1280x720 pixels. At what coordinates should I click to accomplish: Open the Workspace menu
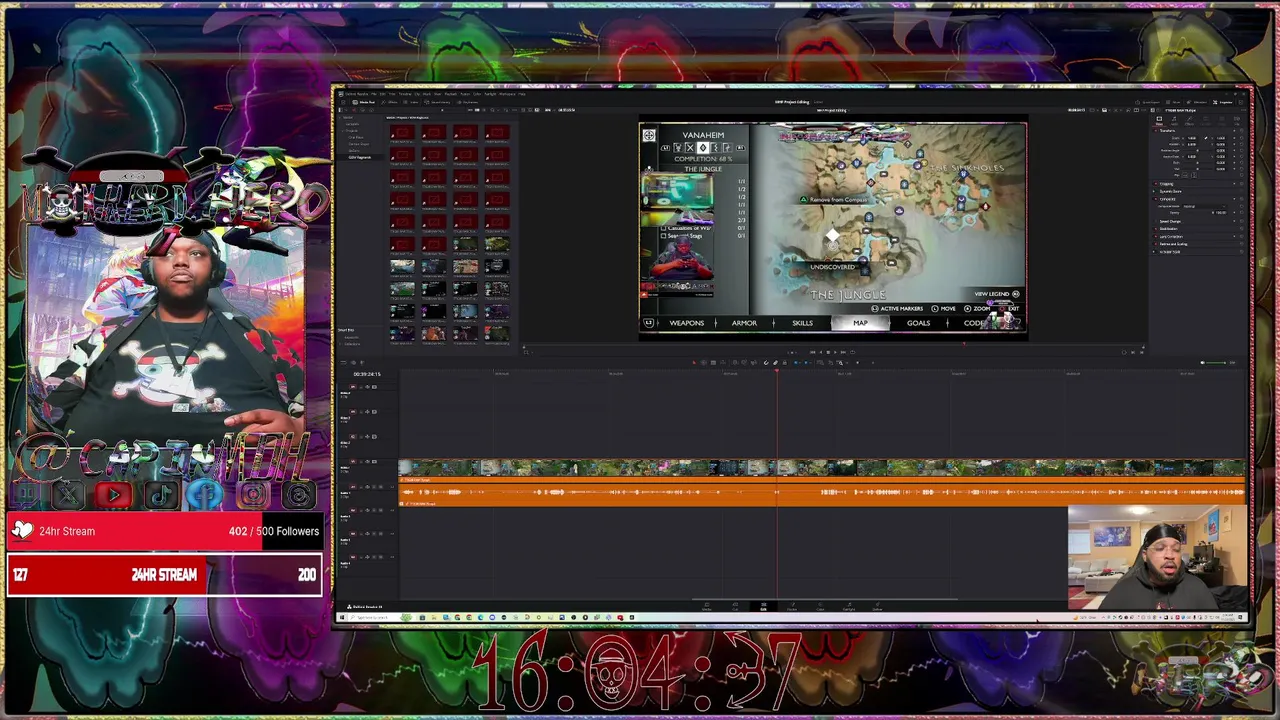[507, 94]
